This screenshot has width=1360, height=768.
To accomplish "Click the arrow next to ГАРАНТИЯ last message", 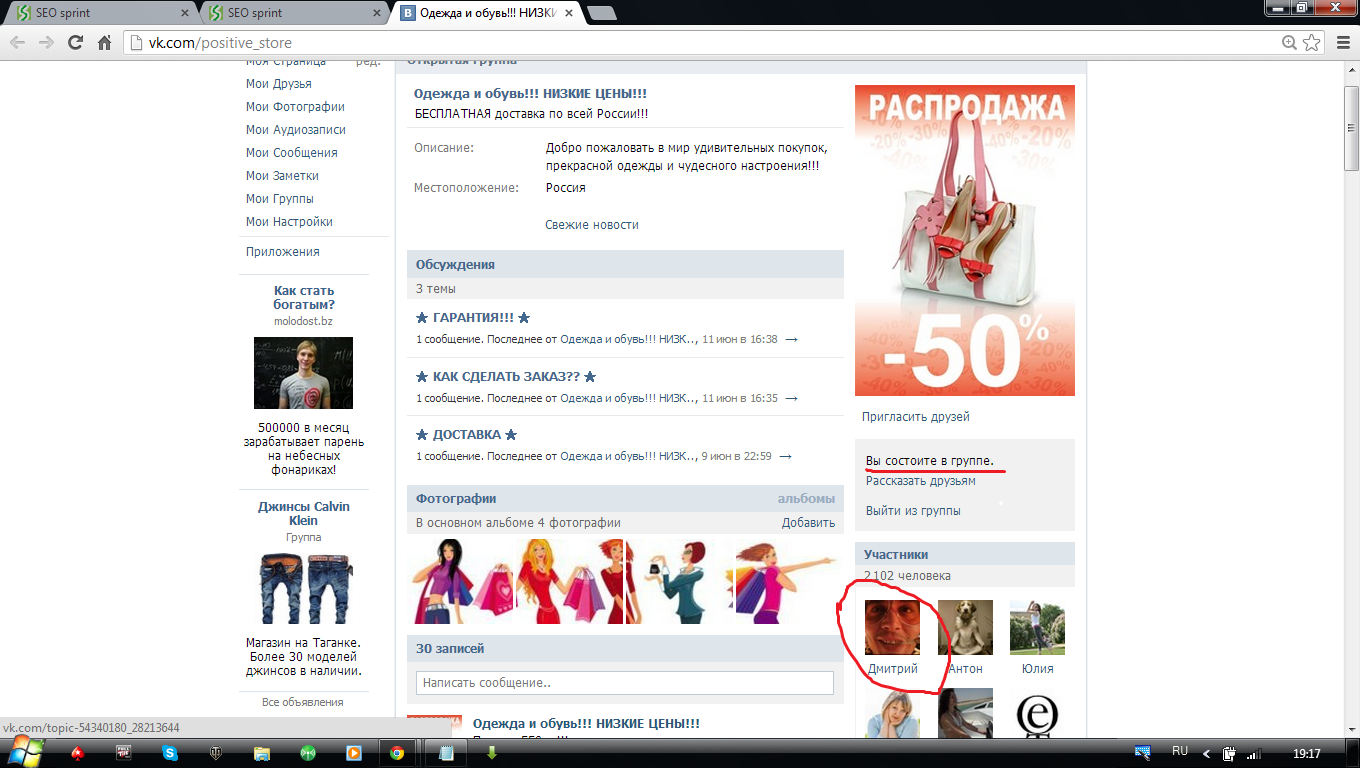I will [791, 340].
